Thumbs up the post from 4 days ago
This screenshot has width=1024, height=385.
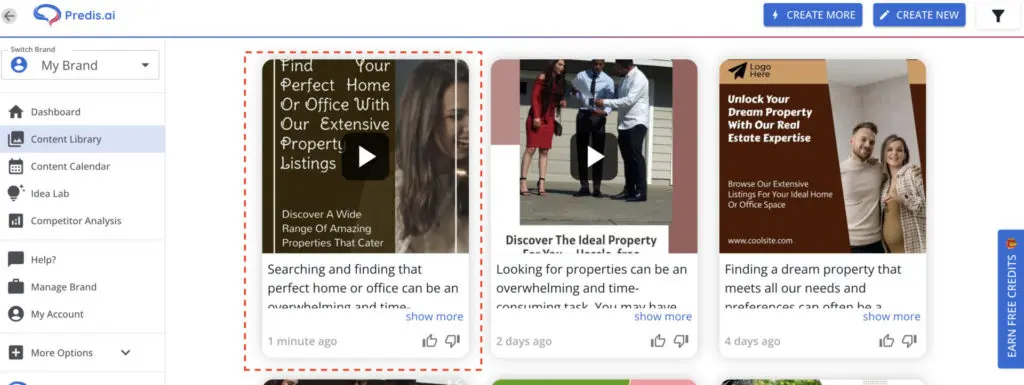point(887,341)
